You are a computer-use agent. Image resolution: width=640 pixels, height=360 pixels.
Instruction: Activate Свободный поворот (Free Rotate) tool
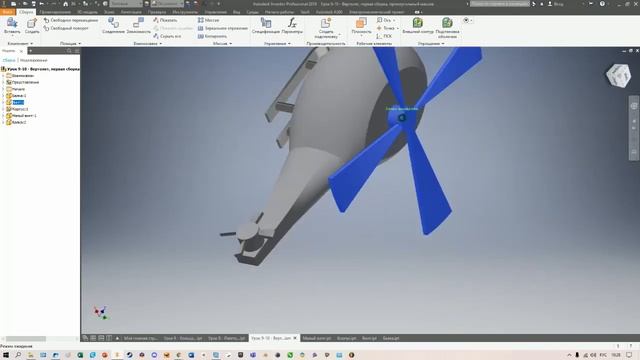coord(66,28)
